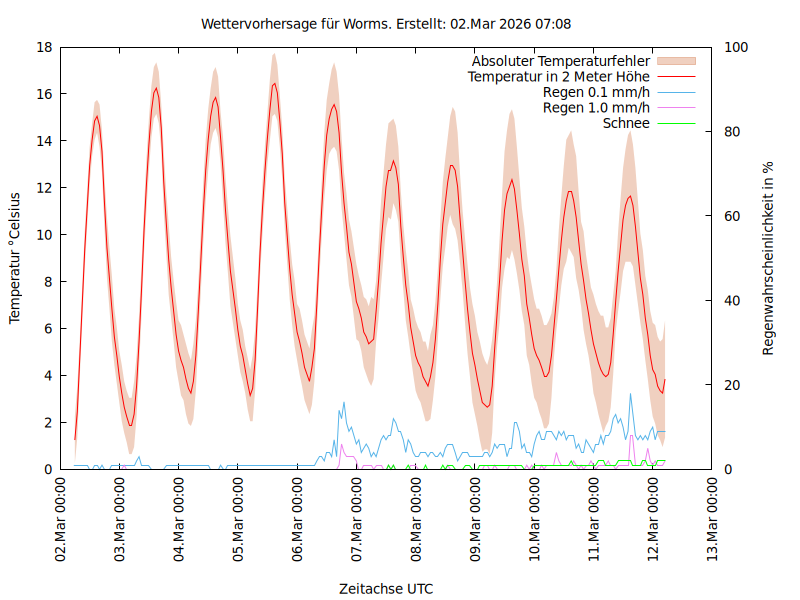Click the 'Temperatur °Celsius' axis label
This screenshot has height=600, width=800.
click(15, 258)
